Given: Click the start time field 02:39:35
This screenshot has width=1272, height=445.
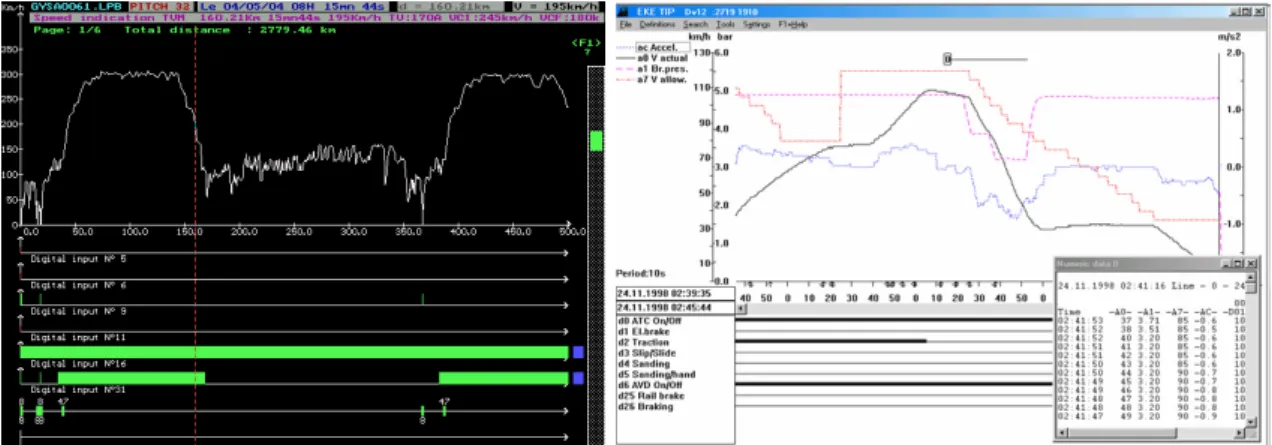Looking at the screenshot, I should [676, 293].
